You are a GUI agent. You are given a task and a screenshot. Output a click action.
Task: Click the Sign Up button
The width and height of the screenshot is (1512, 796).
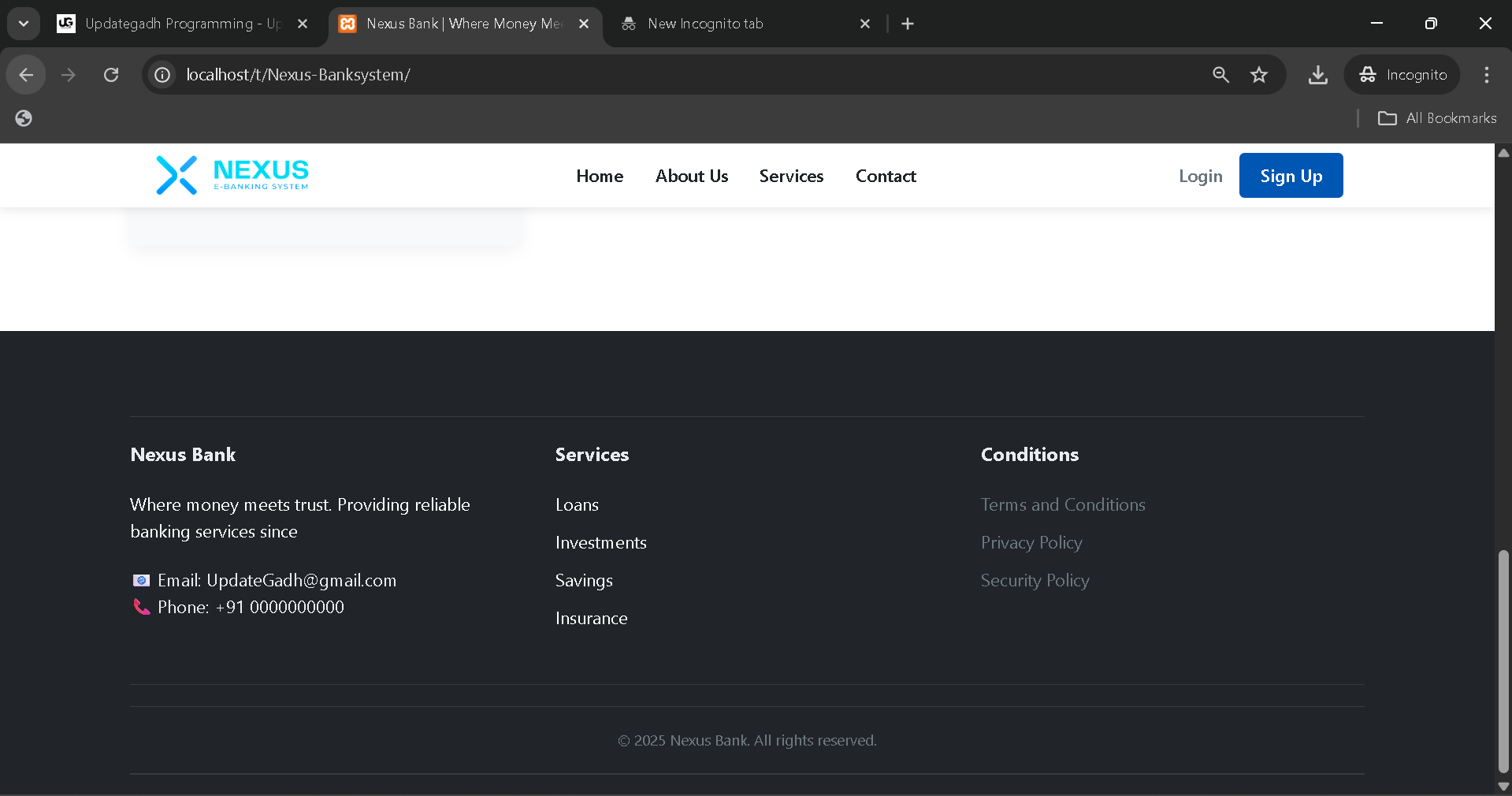(x=1291, y=176)
